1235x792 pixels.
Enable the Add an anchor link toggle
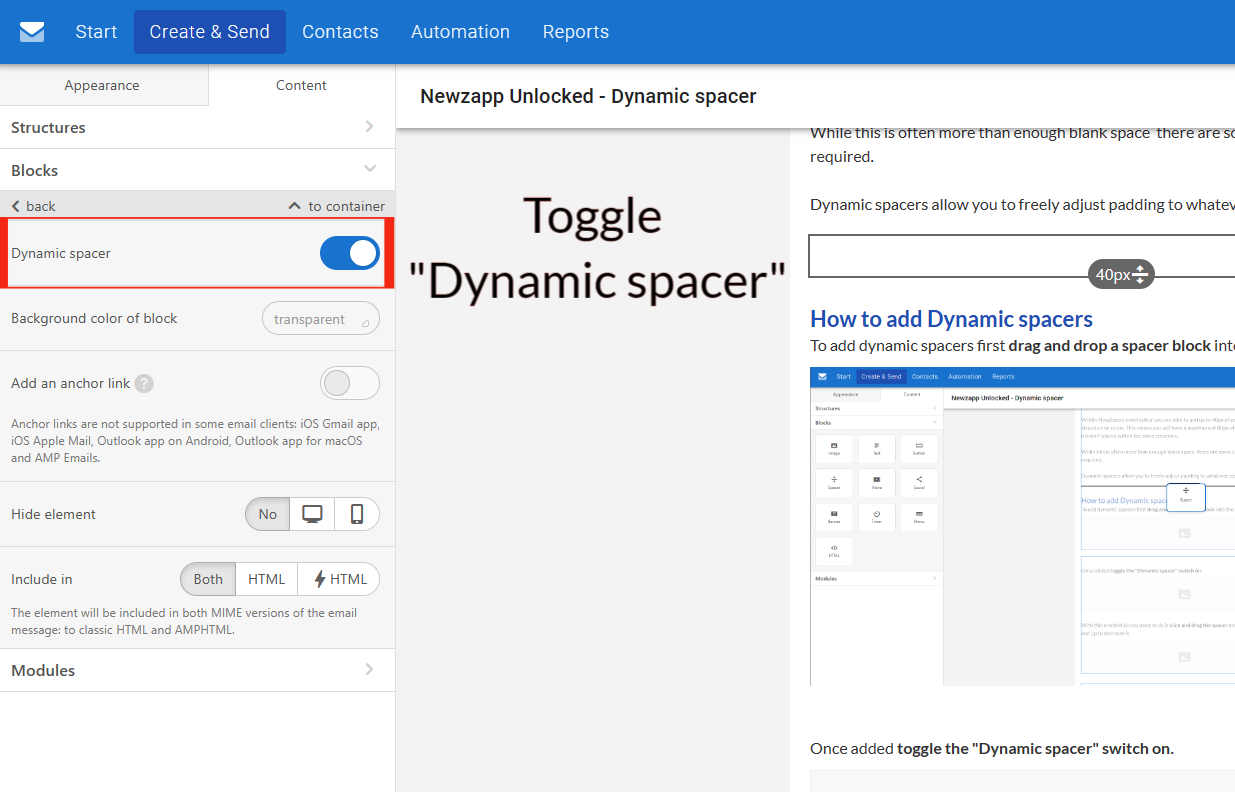349,384
